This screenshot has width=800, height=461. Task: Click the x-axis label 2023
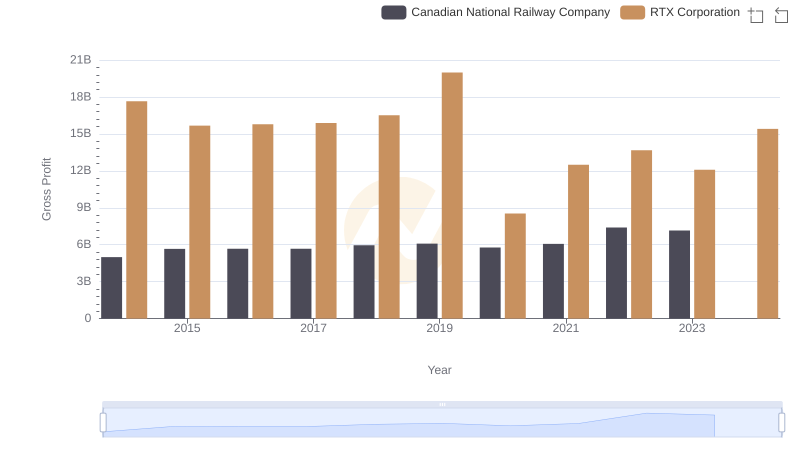tap(692, 328)
